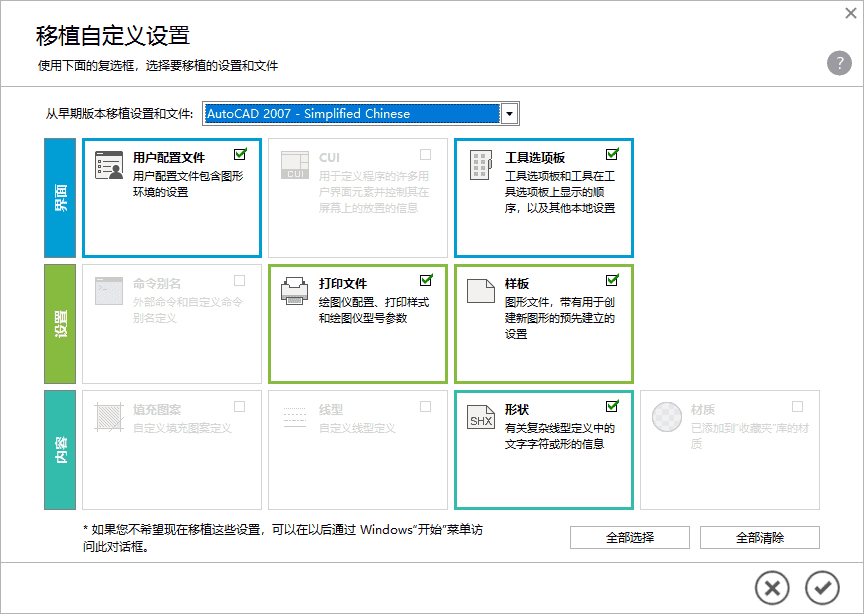Image resolution: width=864 pixels, height=614 pixels.
Task: Open help with the question mark icon
Action: 839,63
